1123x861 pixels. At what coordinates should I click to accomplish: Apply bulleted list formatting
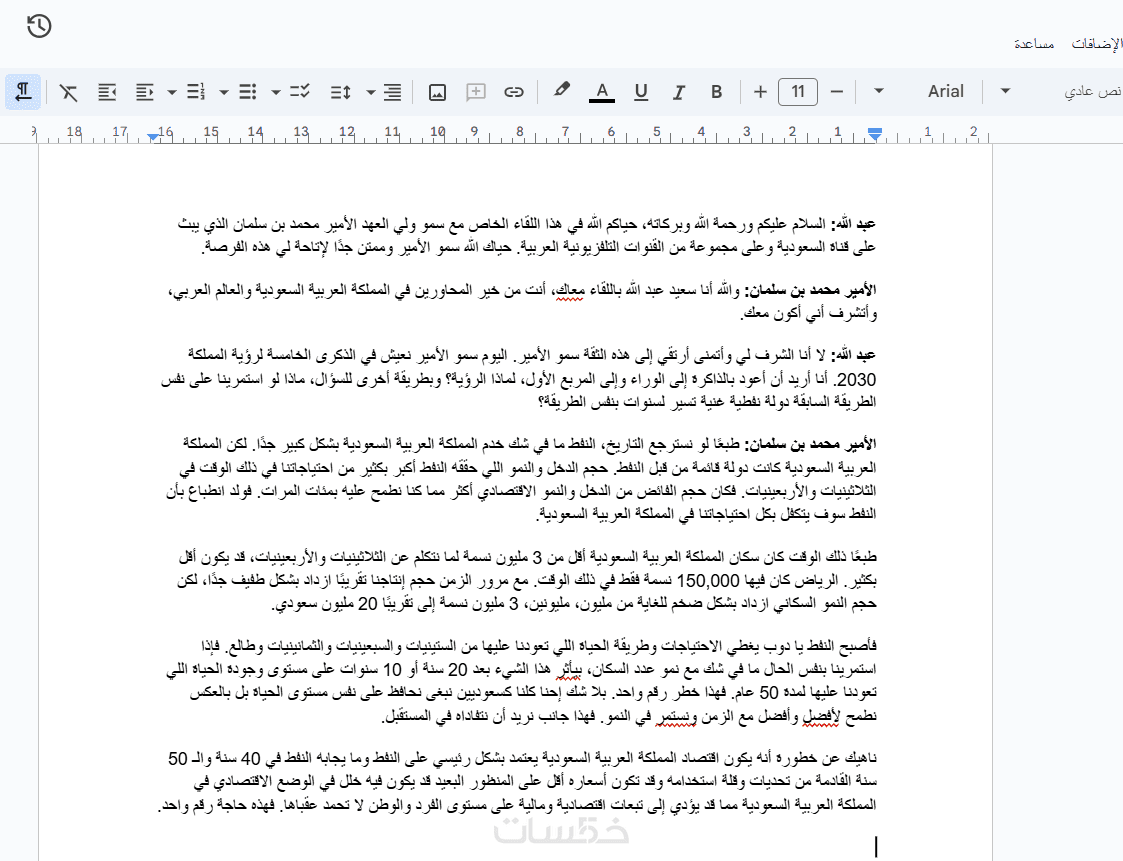point(248,92)
